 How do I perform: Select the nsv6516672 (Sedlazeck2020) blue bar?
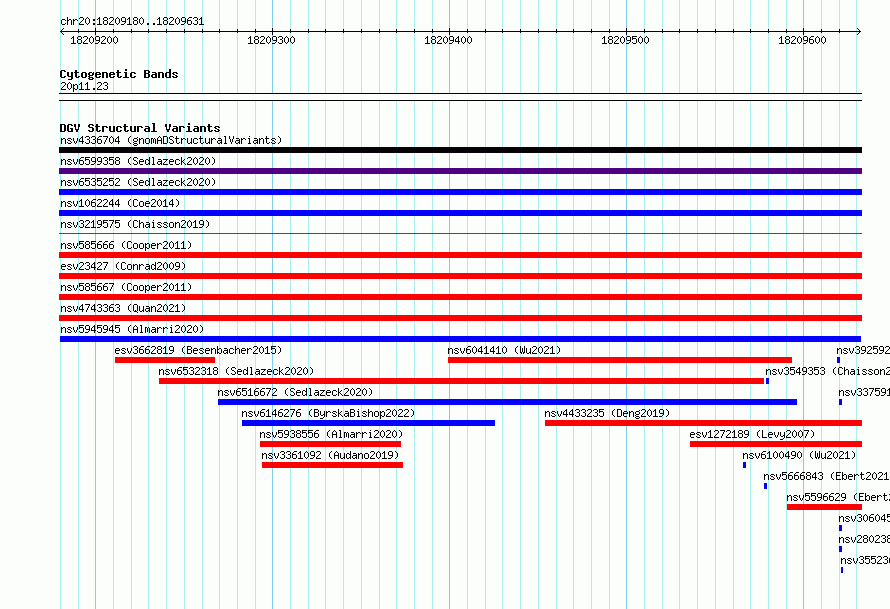507,402
